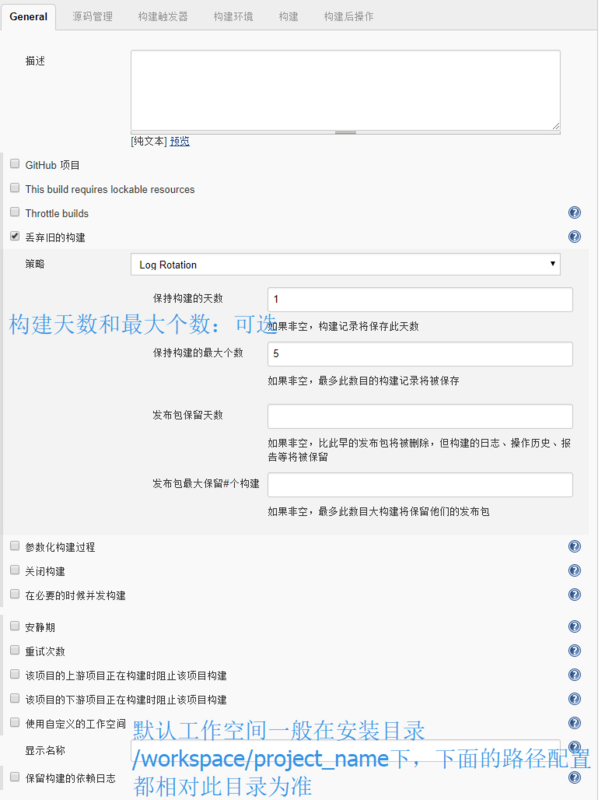Tick 保留构建的依赖日志 checkbox

15,777
